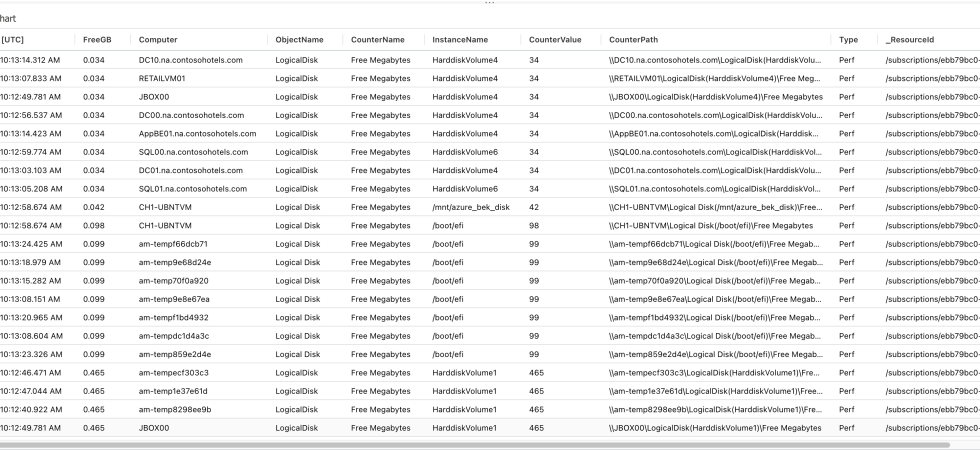Click the \\CH1-UBNTVM\Logical Disk(/boot/efi) counter path
This screenshot has width=980, height=450.
point(711,226)
